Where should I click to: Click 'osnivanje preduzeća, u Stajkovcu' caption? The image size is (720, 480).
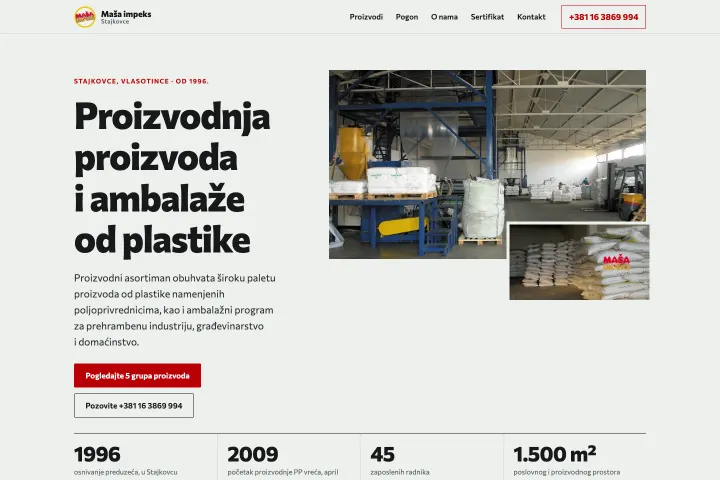coord(125,472)
